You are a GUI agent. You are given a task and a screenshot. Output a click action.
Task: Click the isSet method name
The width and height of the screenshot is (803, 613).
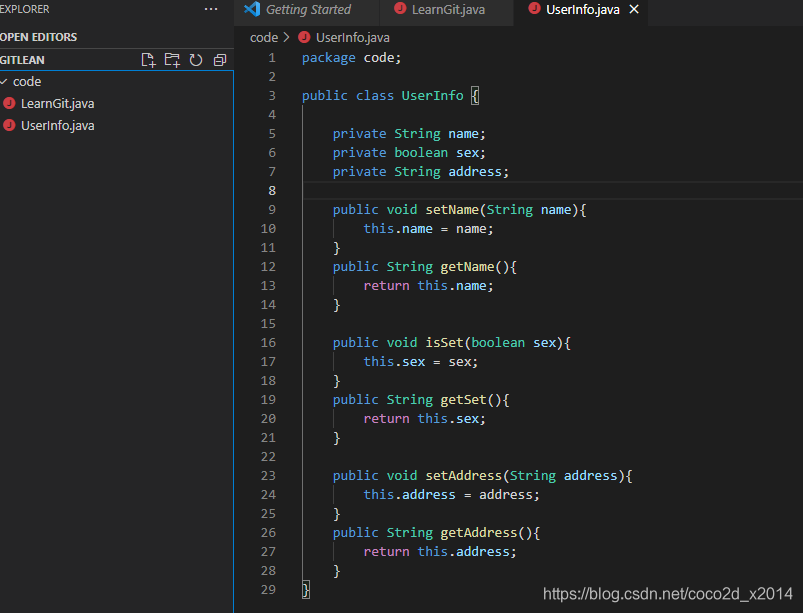[x=444, y=343]
